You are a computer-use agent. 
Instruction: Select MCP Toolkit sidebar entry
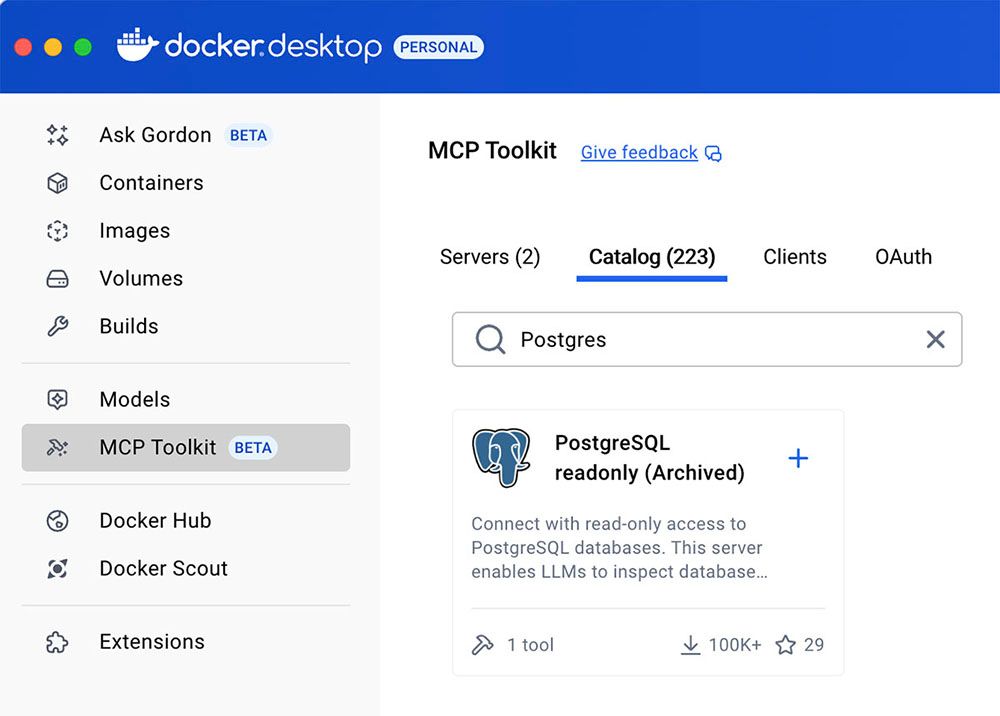(186, 448)
